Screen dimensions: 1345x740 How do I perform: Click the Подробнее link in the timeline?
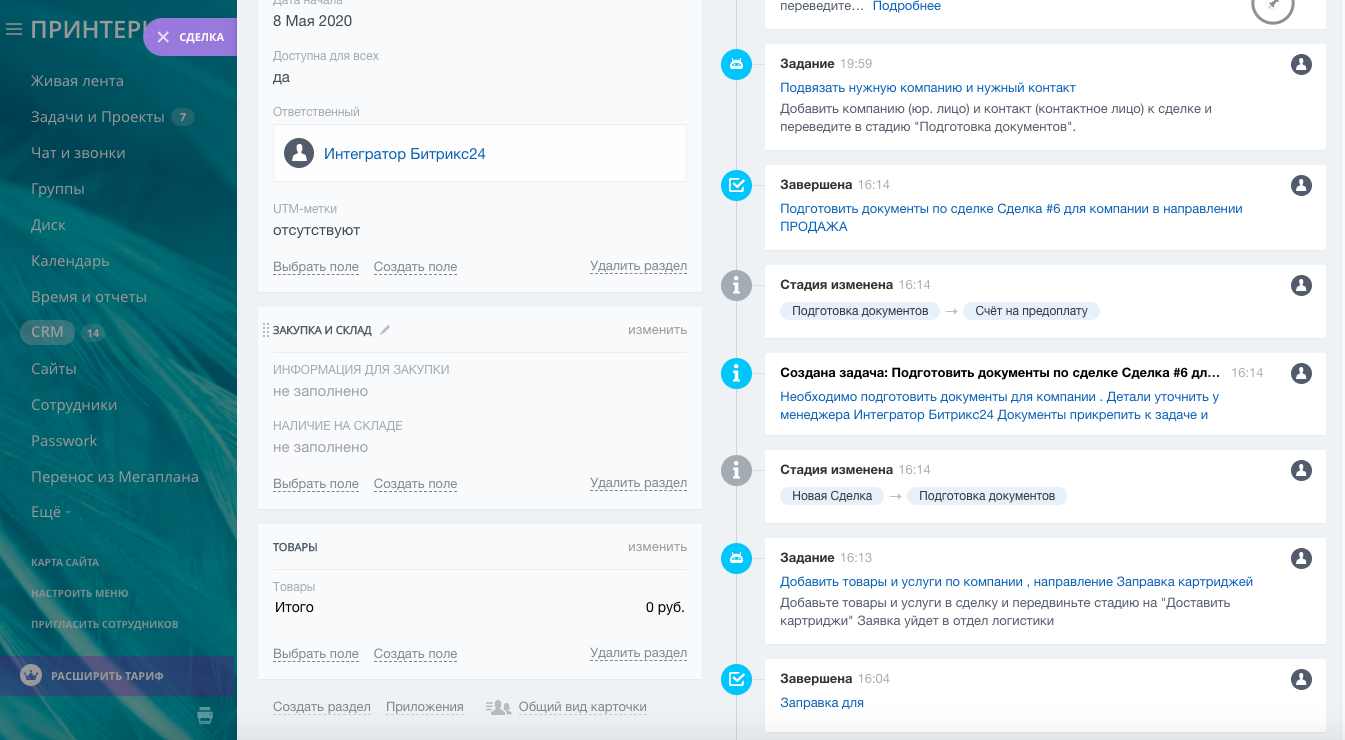pyautogui.click(x=907, y=6)
